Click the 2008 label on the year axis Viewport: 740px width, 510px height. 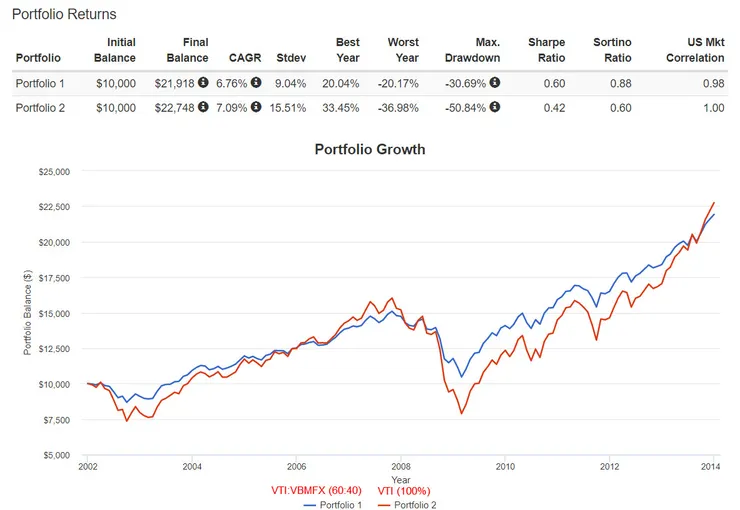(x=401, y=466)
